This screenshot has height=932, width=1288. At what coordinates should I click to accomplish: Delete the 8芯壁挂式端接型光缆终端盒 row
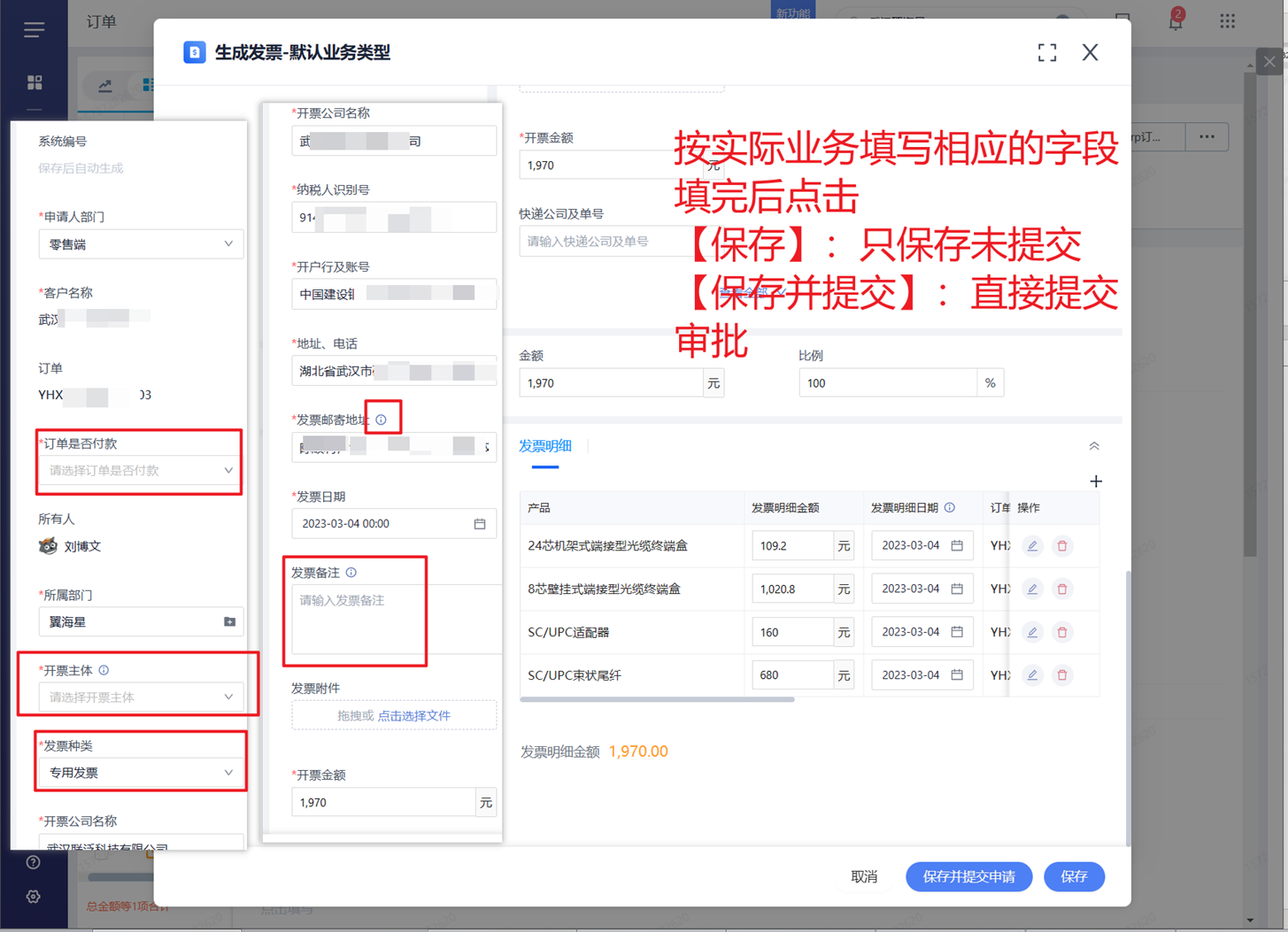[1062, 589]
